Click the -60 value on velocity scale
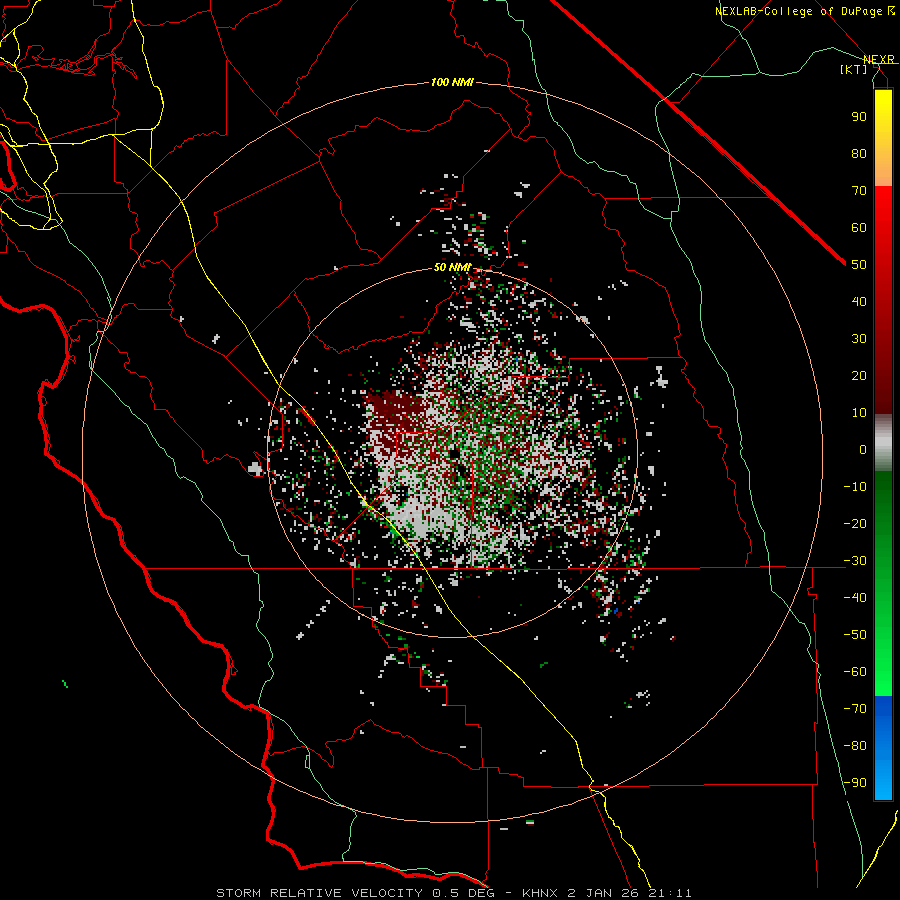 pyautogui.click(x=855, y=672)
